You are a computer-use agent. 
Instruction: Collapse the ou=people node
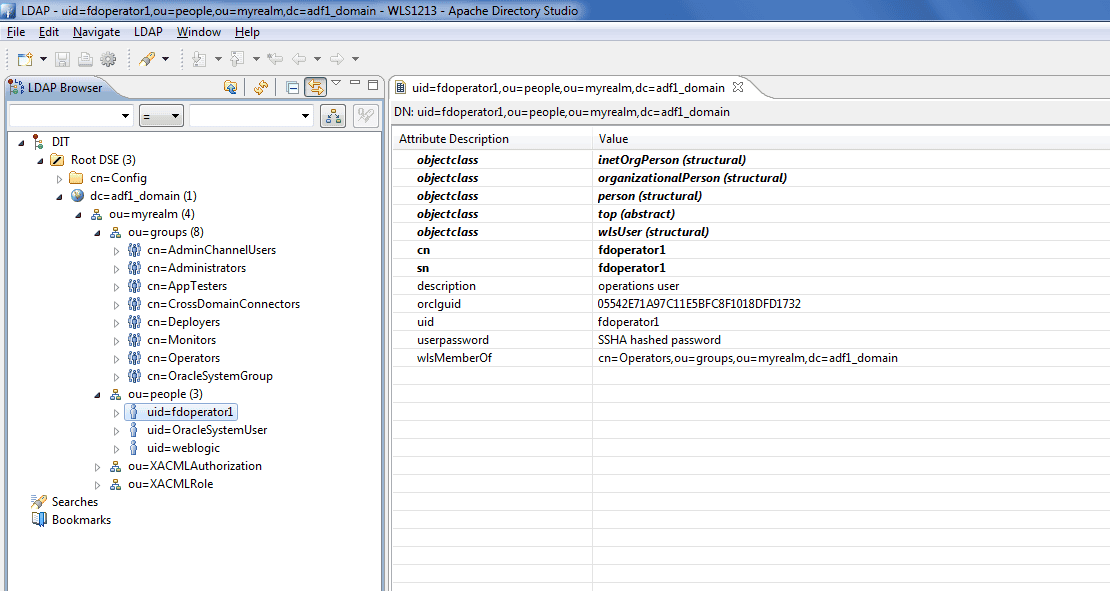pos(98,395)
